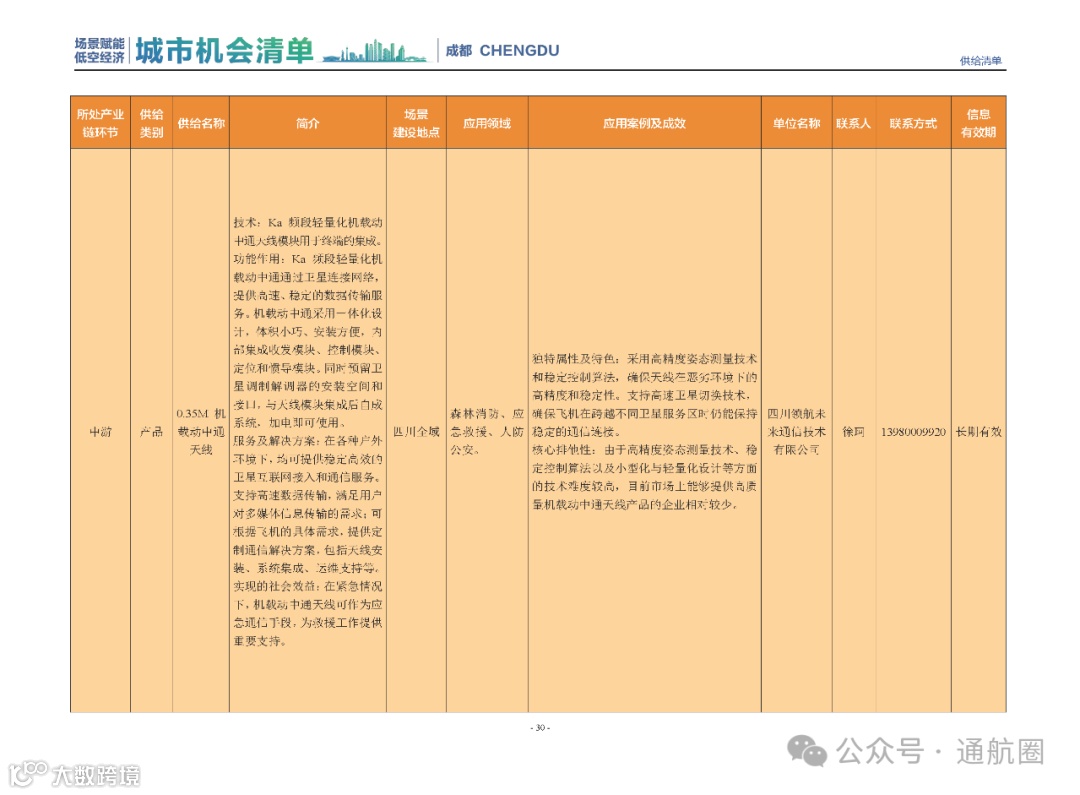Screen dimensions: 1080x795
Task: Click the 长期有效 validity cell
Action: tap(979, 432)
